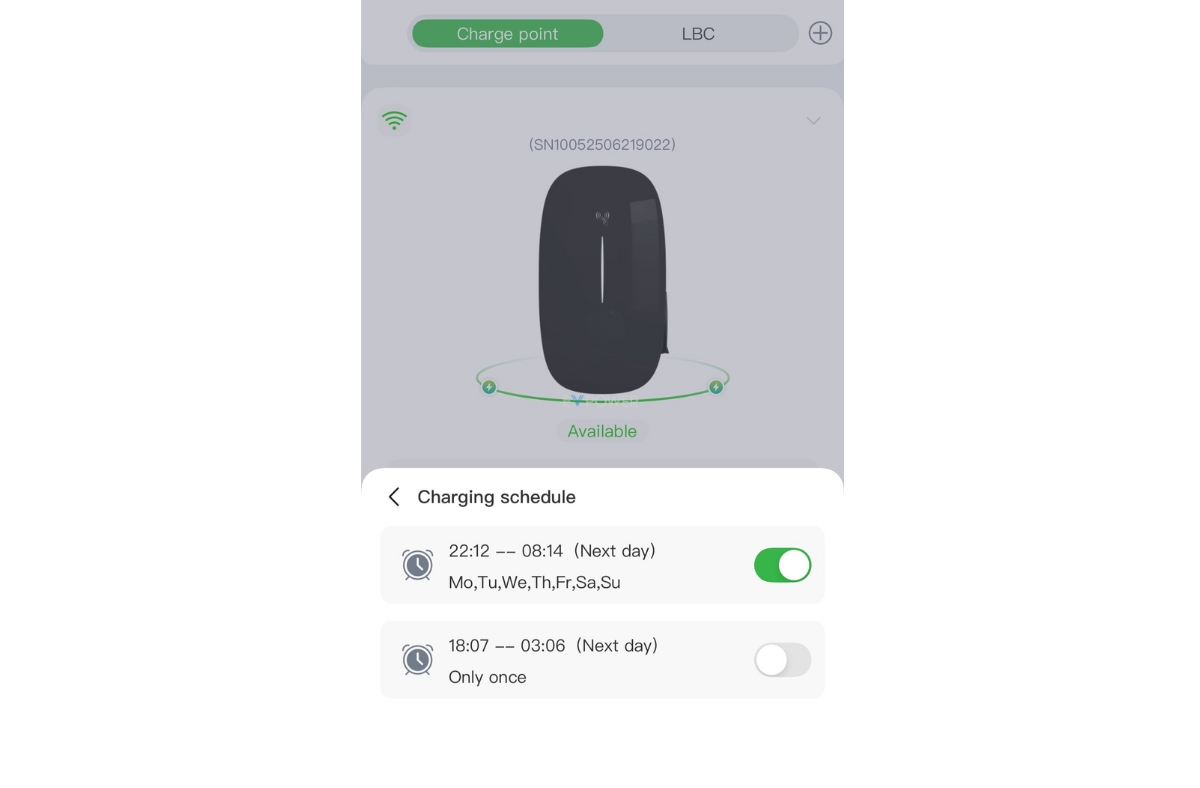Switch to the LBC tab

pos(698,33)
